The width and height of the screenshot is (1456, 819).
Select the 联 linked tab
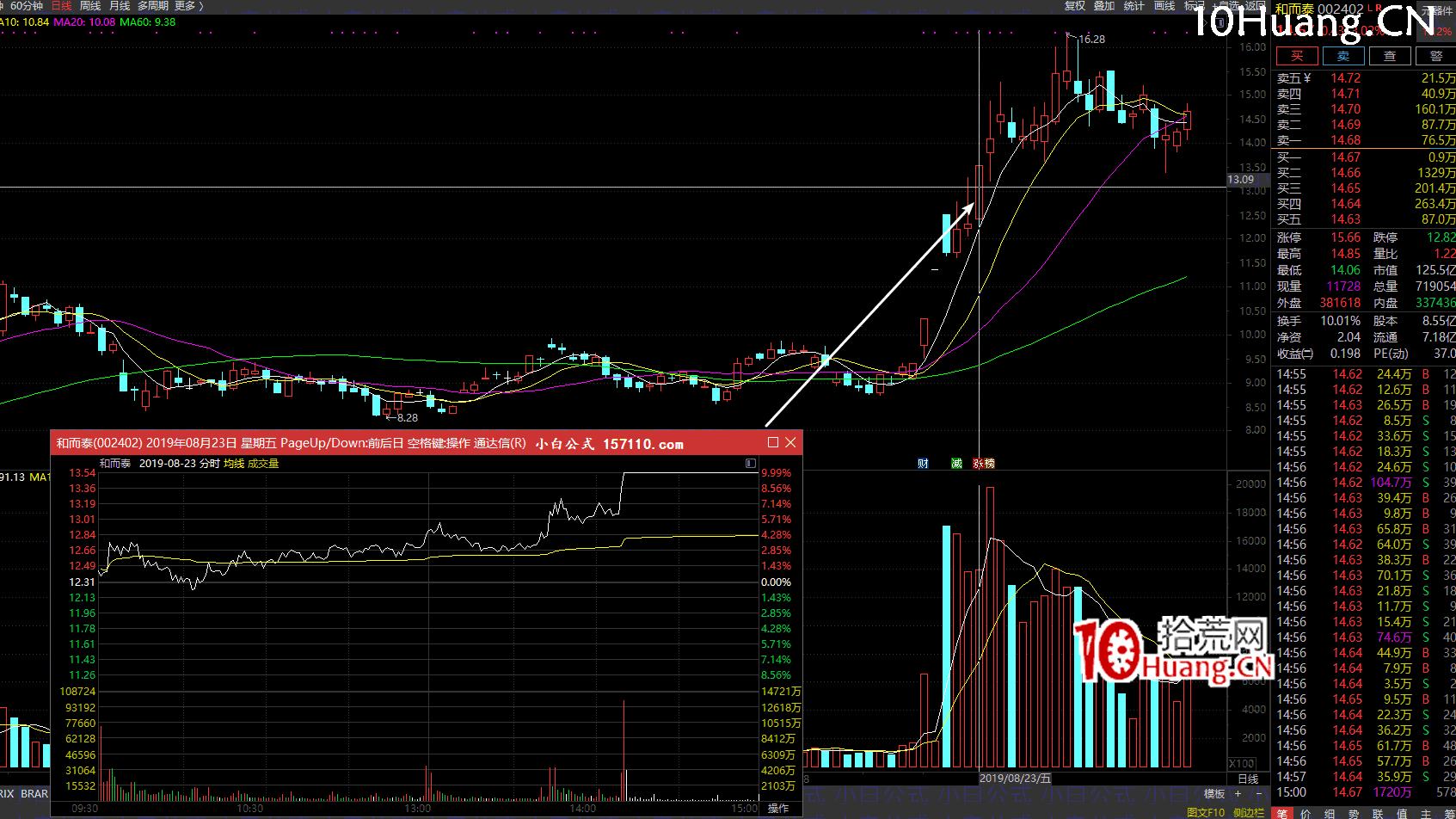[1378, 813]
